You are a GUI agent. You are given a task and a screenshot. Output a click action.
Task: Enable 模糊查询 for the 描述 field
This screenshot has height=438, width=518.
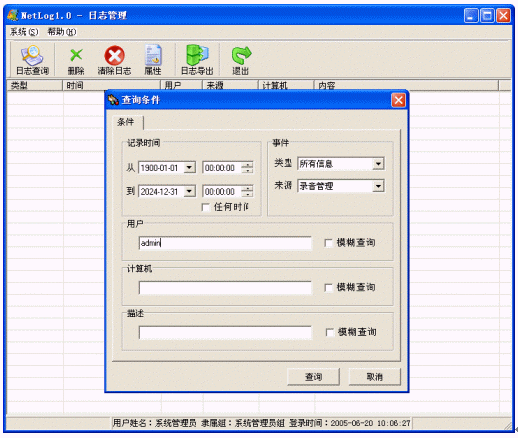tap(329, 332)
